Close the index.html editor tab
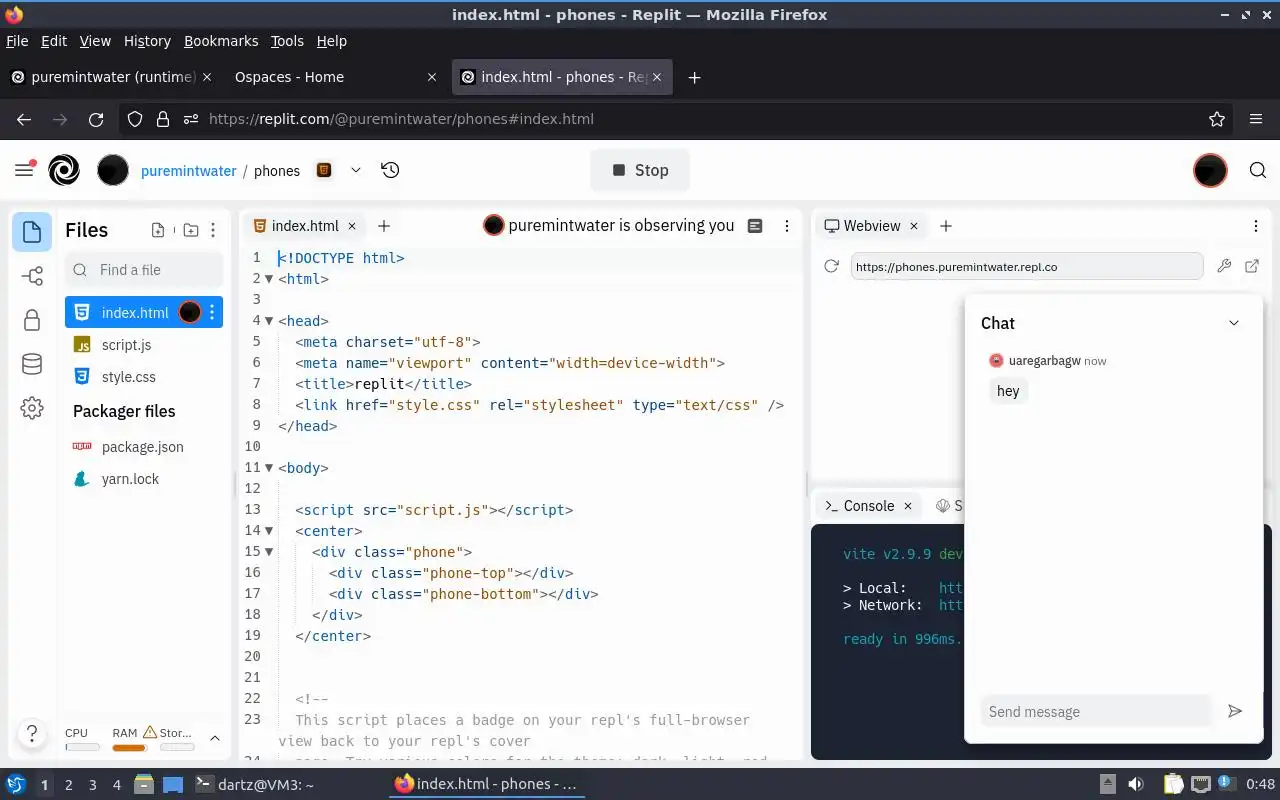The image size is (1280, 800). (x=352, y=226)
